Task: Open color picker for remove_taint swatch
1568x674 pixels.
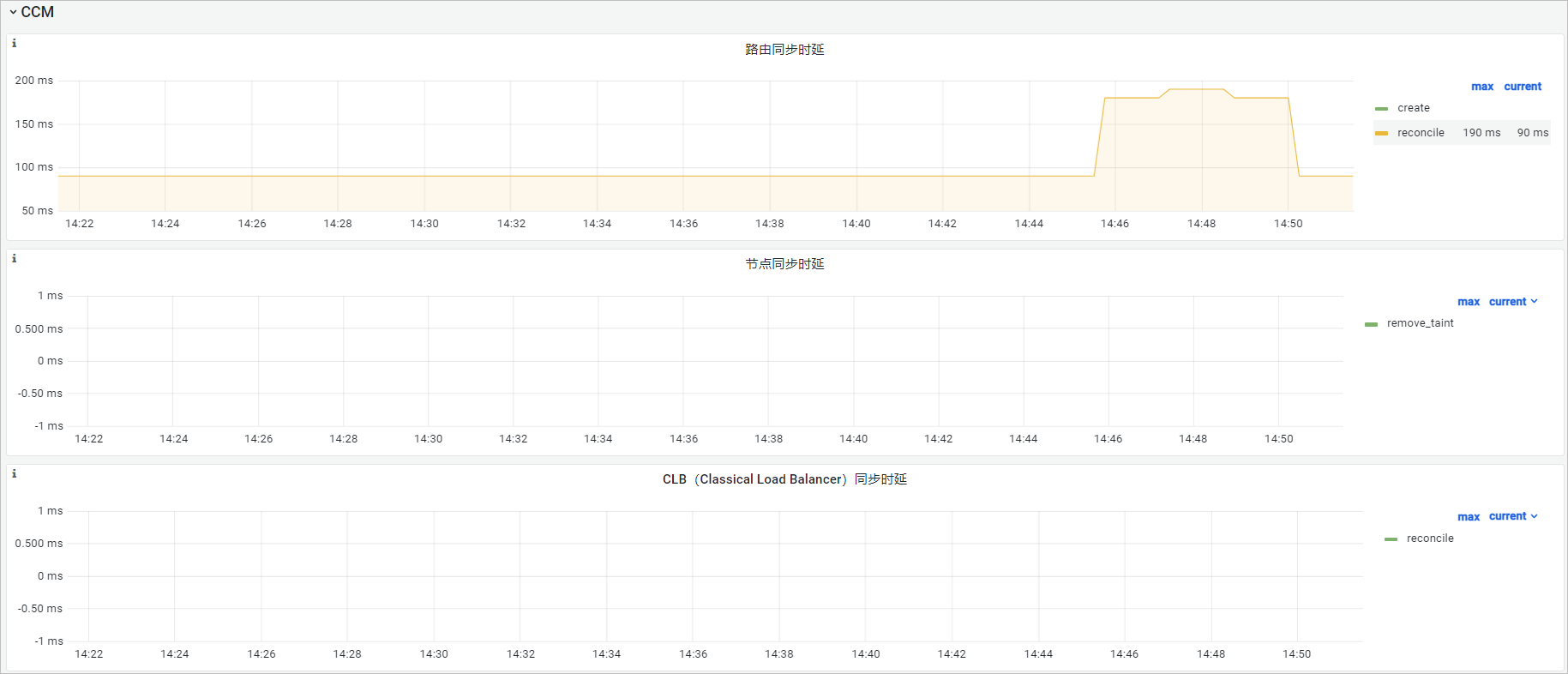Action: tap(1371, 324)
